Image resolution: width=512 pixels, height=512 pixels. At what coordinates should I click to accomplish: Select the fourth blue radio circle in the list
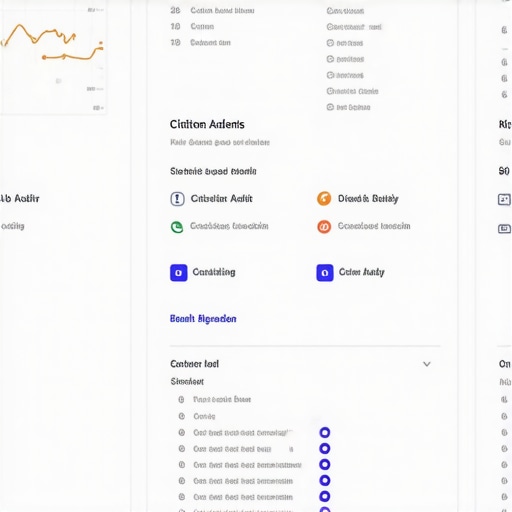(x=325, y=480)
